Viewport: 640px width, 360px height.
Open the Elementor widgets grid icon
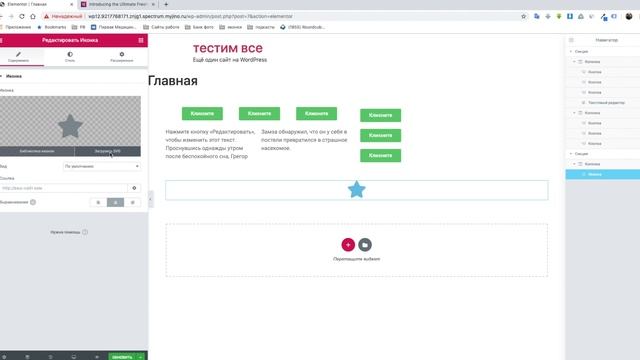(141, 40)
